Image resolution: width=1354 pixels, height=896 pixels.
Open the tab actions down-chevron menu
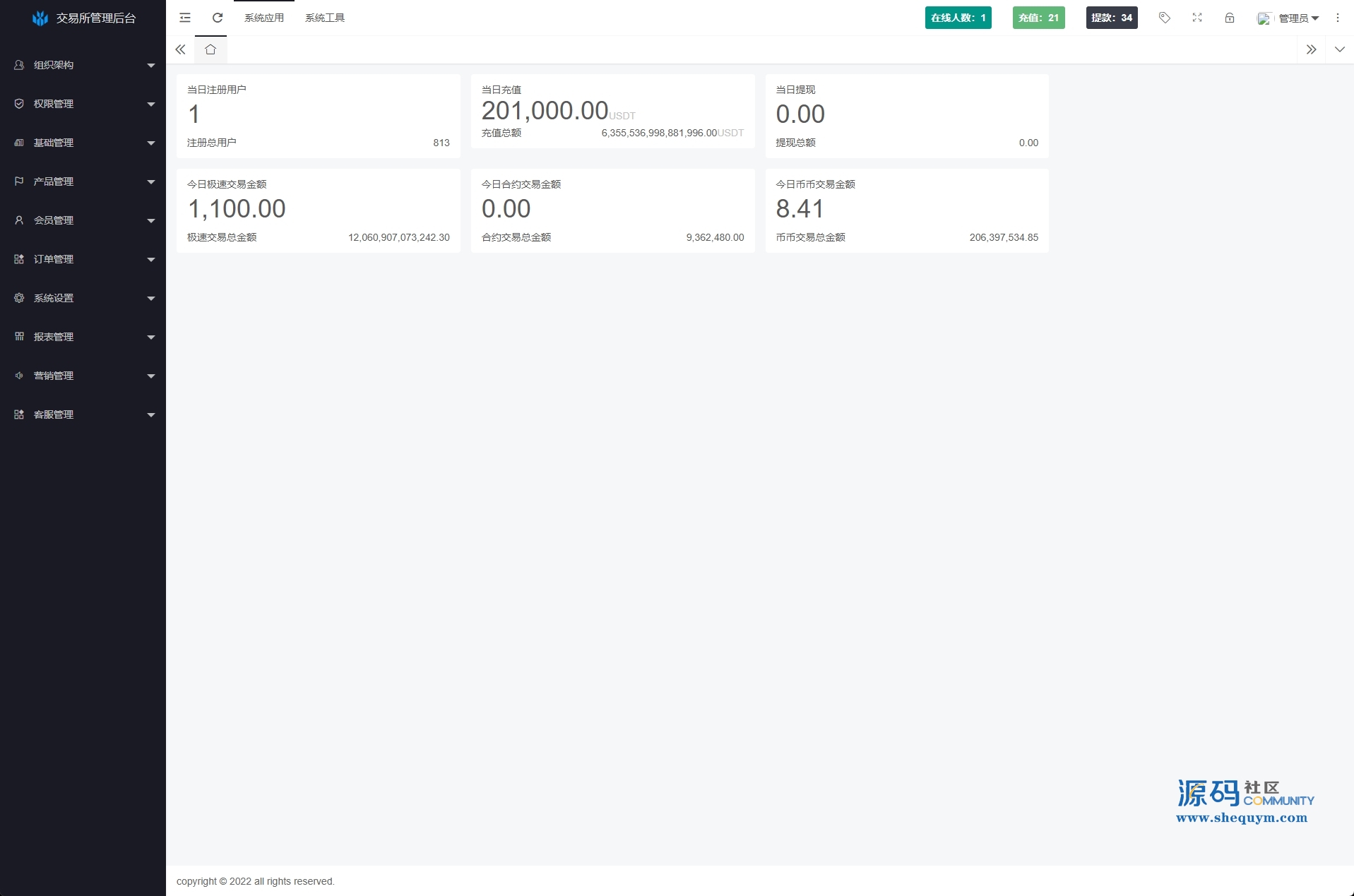1340,49
